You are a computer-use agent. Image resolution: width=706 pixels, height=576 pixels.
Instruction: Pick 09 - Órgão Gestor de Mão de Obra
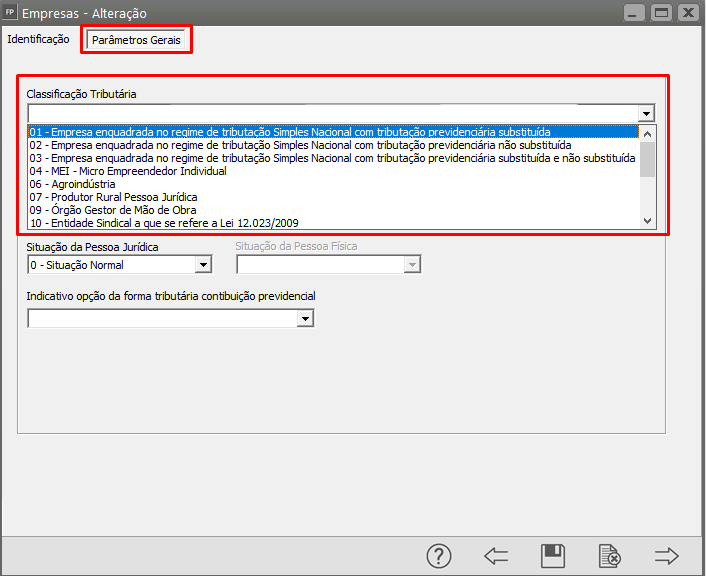click(333, 210)
